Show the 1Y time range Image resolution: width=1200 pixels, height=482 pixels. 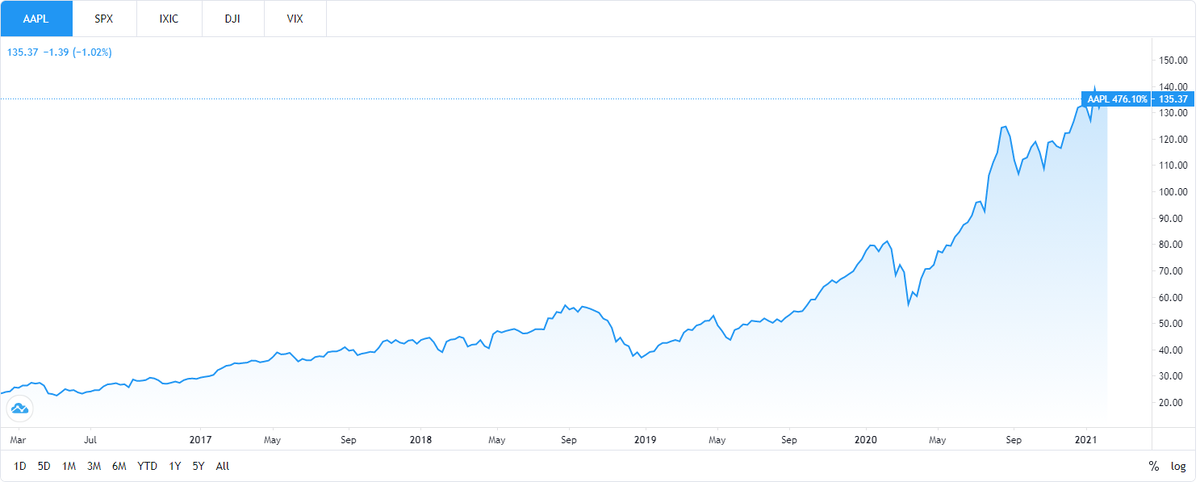175,466
